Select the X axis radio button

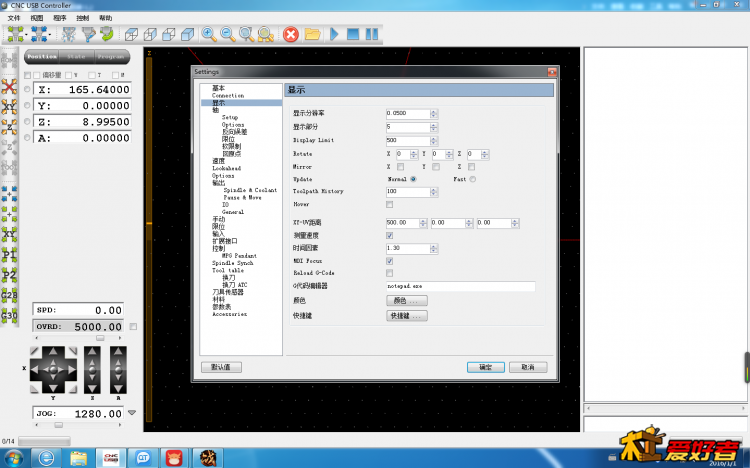click(x=27, y=89)
